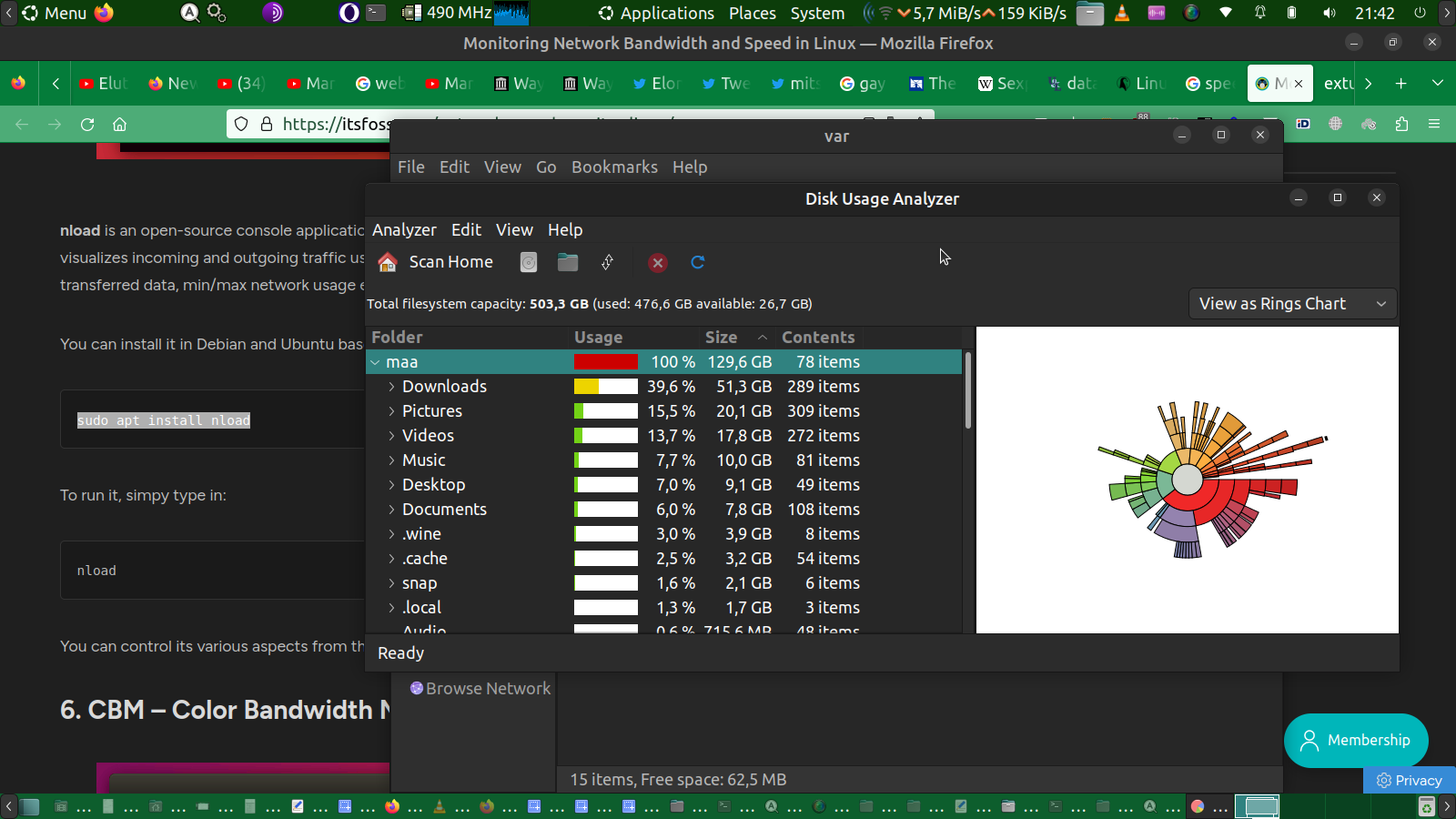This screenshot has height=819, width=1456.
Task: Expand the Downloads folder row
Action: [x=391, y=387]
